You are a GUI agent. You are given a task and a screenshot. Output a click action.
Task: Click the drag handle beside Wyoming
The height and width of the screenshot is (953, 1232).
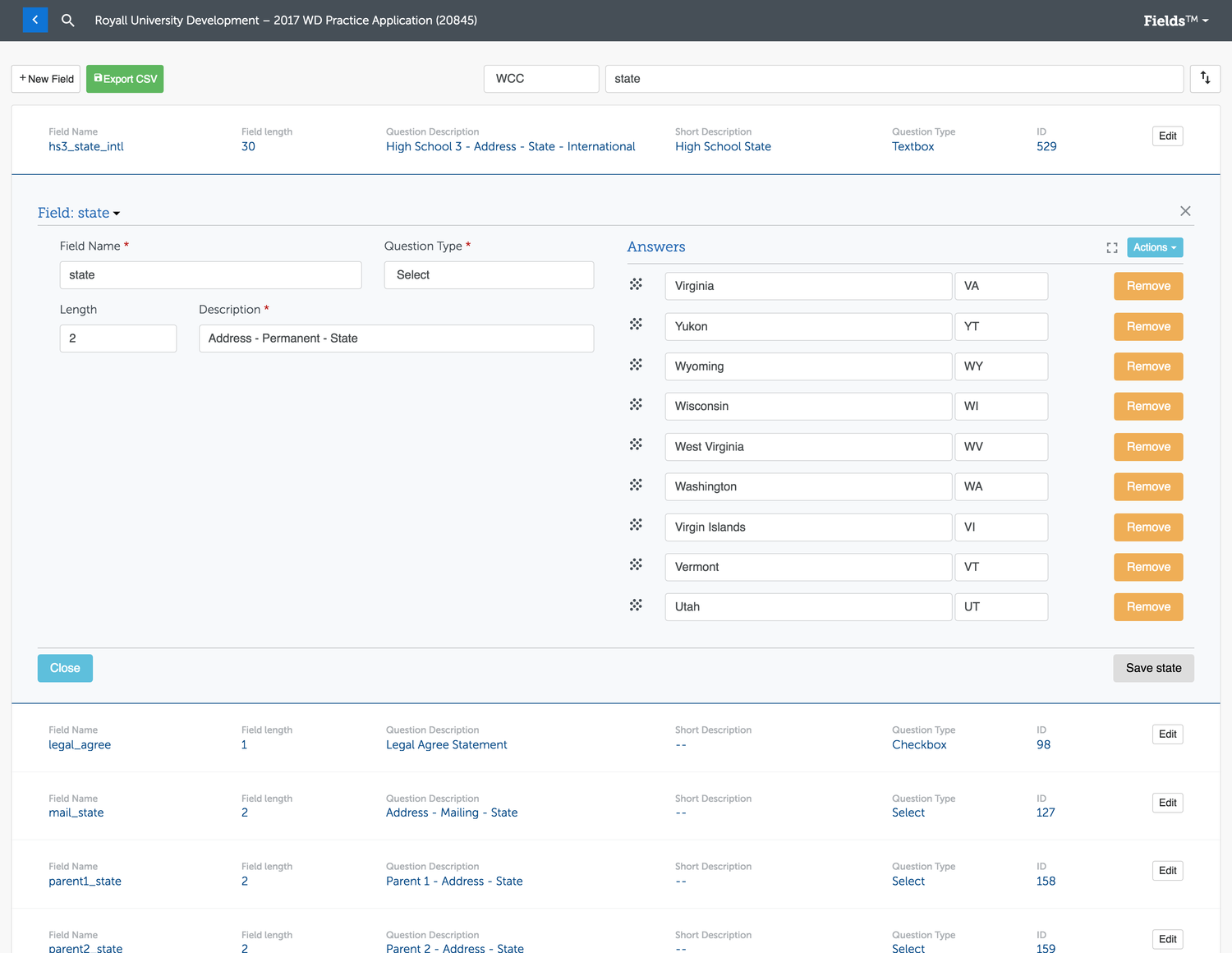[x=636, y=365]
